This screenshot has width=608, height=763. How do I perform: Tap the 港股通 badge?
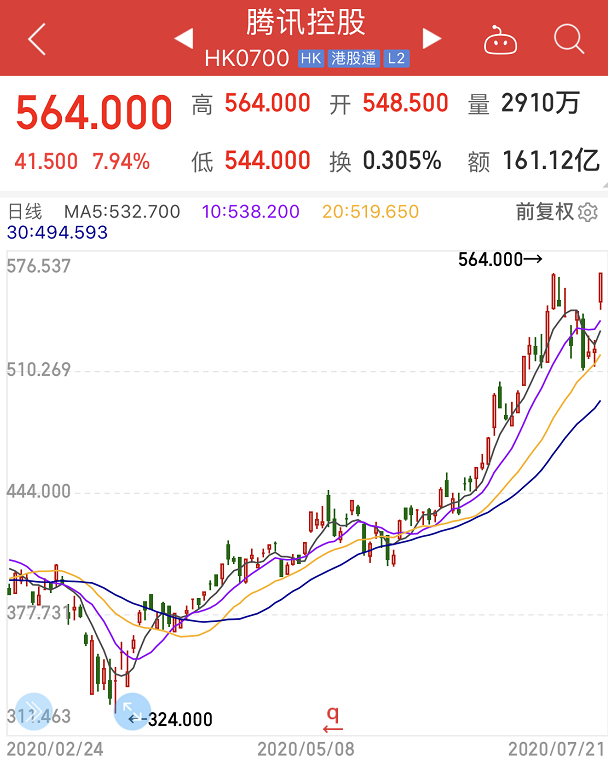click(x=353, y=59)
